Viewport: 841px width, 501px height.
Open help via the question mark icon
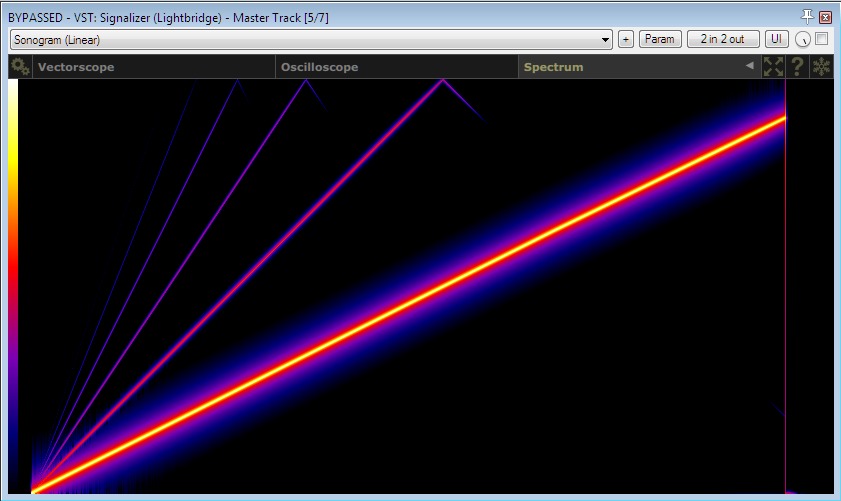(x=797, y=67)
